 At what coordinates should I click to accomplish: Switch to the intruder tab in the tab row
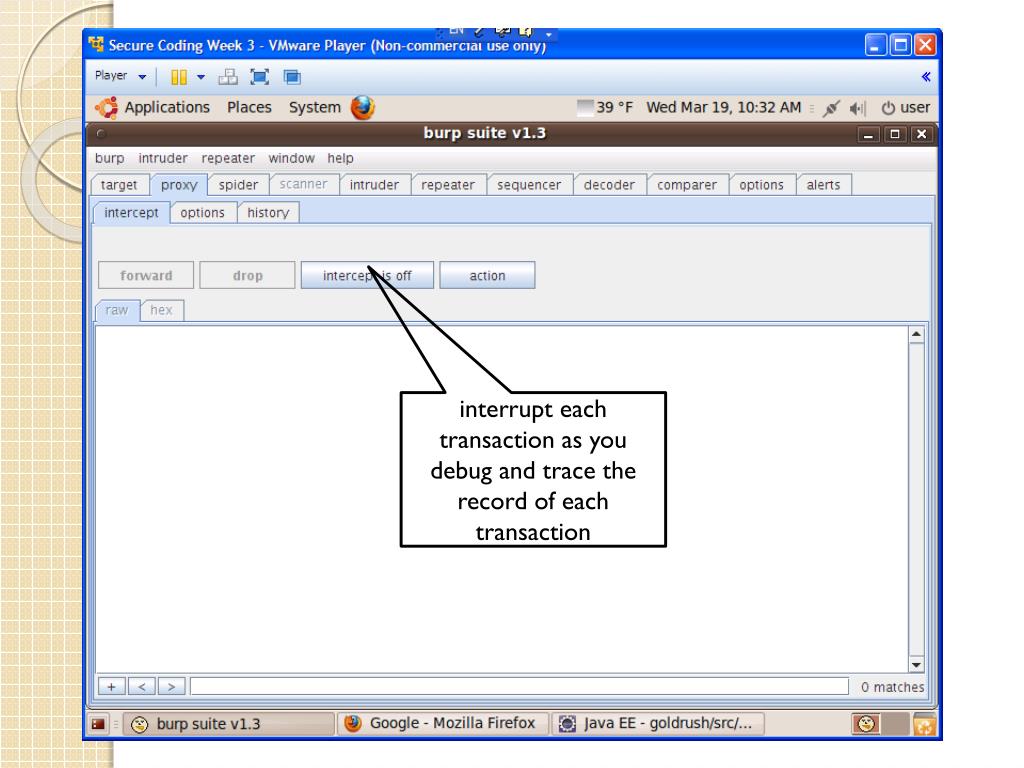pos(374,185)
